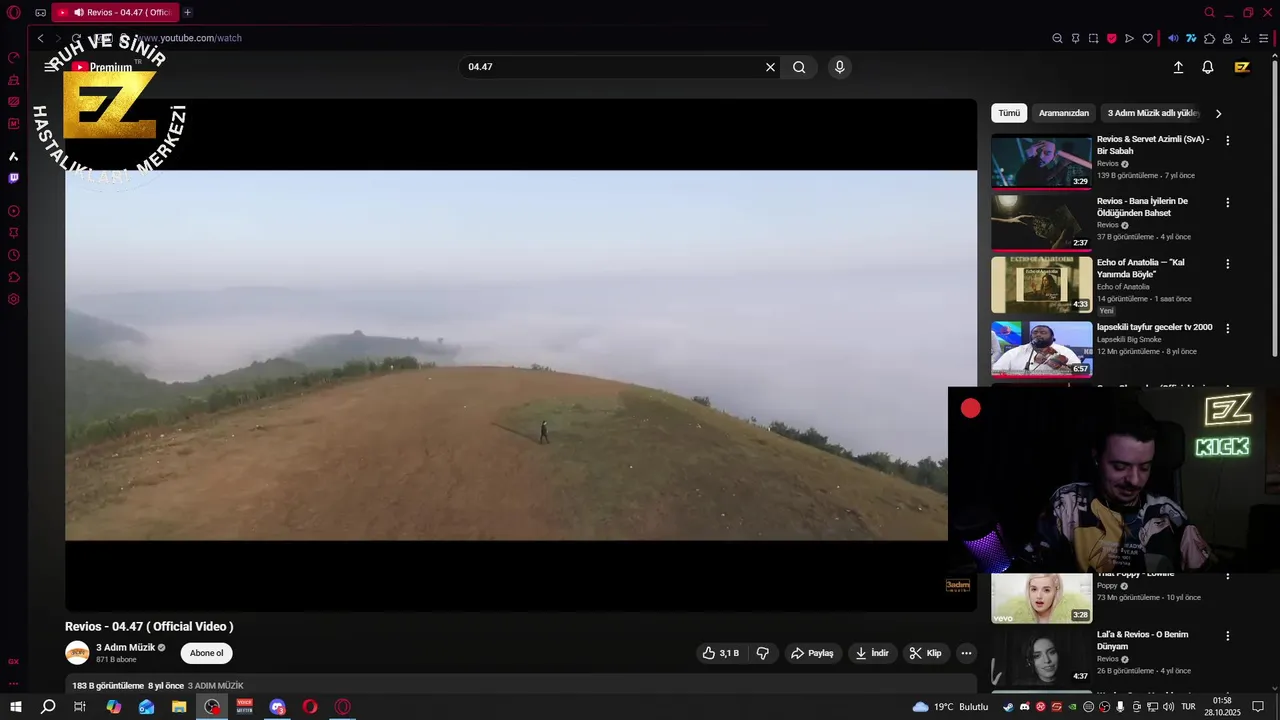
Task: Open Discord from the taskbar
Action: pyautogui.click(x=278, y=707)
